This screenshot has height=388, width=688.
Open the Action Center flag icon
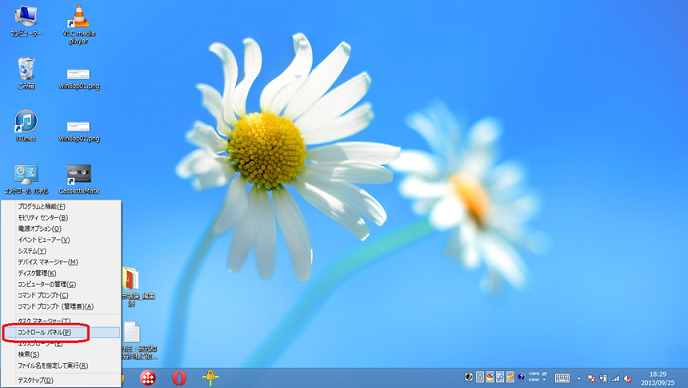[591, 378]
